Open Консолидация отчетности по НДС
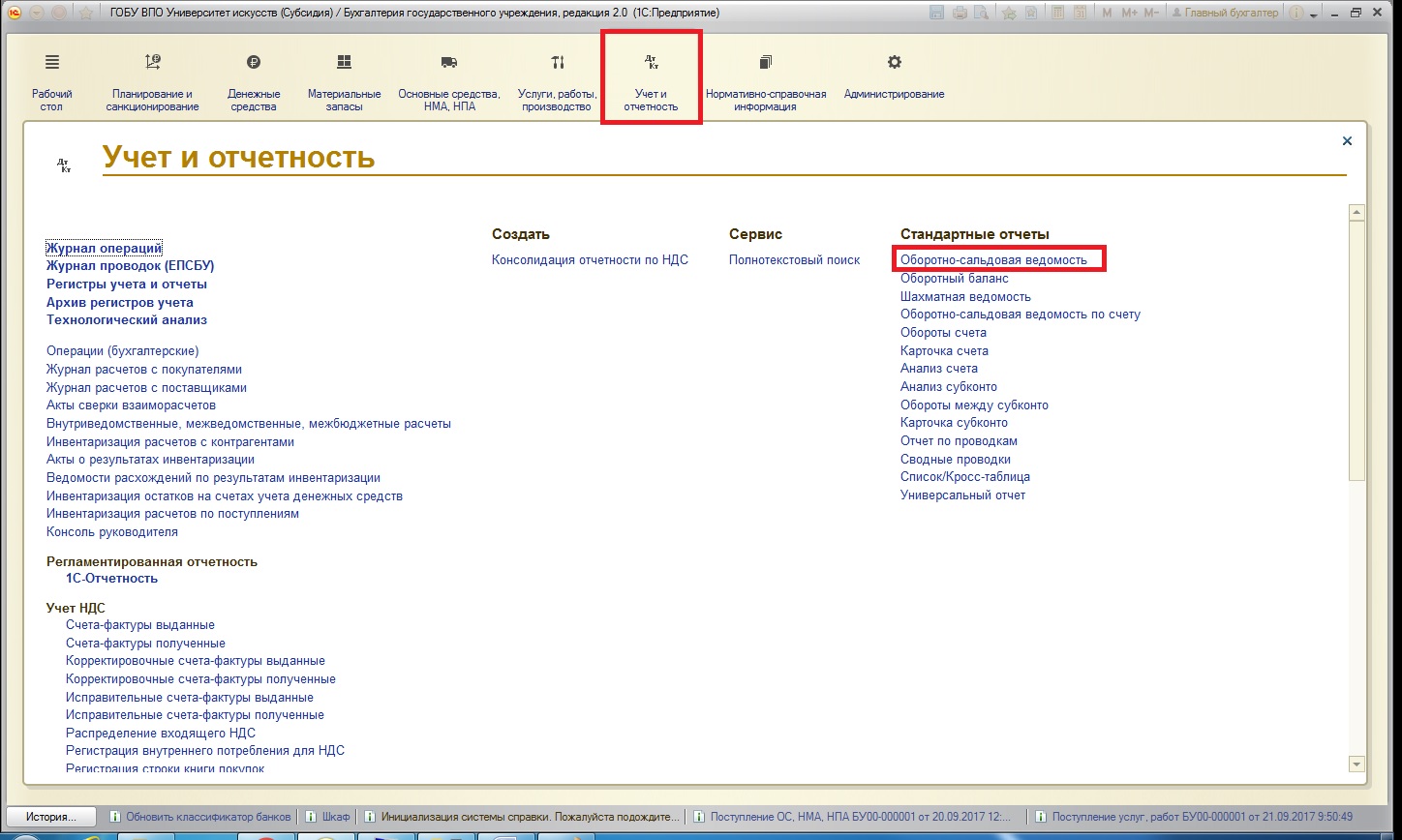 click(x=590, y=259)
